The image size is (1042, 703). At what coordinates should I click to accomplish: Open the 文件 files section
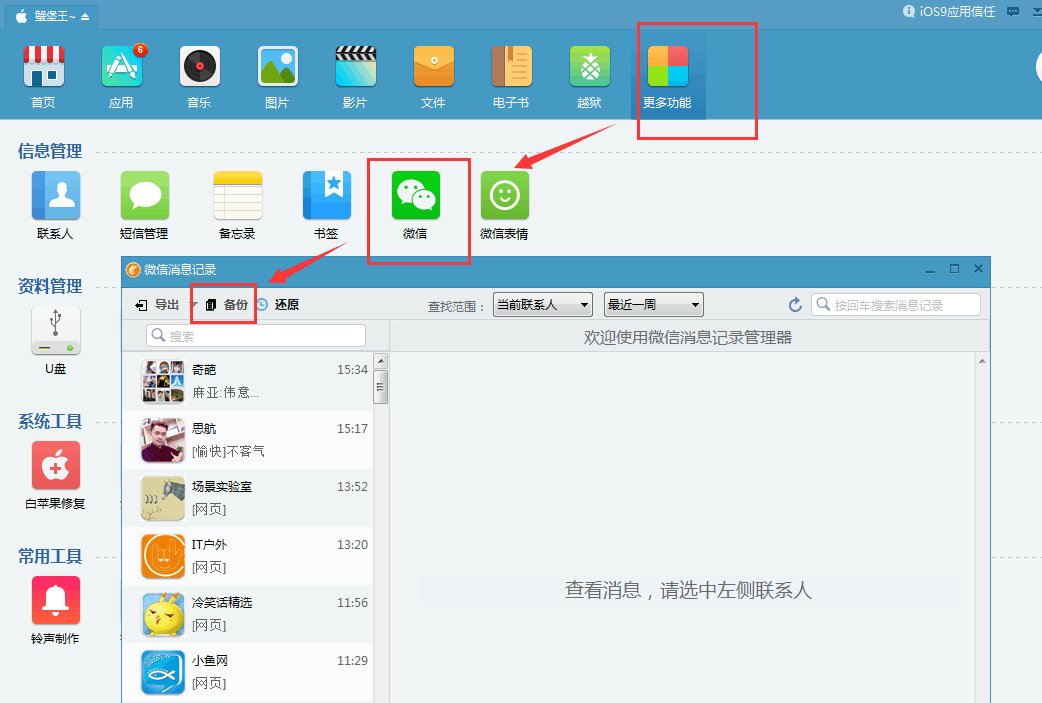click(x=433, y=76)
